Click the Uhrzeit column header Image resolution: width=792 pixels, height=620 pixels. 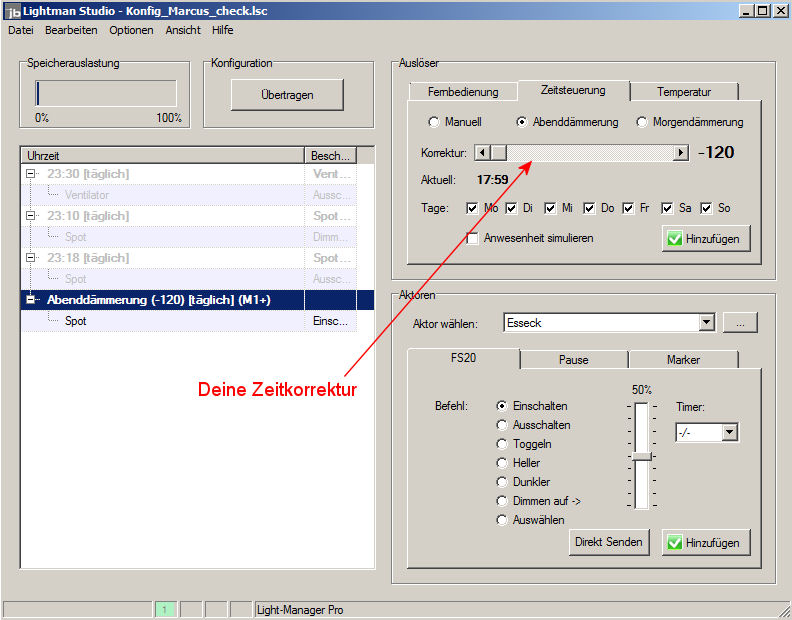click(x=163, y=156)
